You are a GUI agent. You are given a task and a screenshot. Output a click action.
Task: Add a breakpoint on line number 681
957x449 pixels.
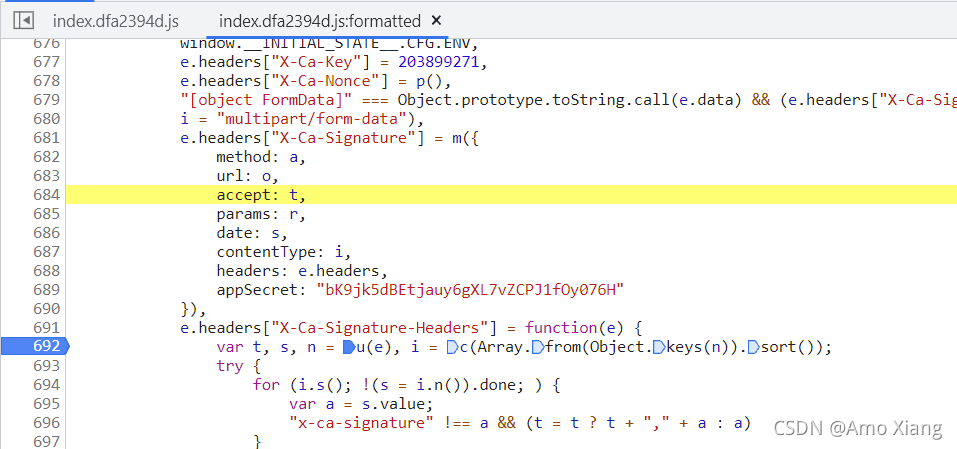[47, 137]
